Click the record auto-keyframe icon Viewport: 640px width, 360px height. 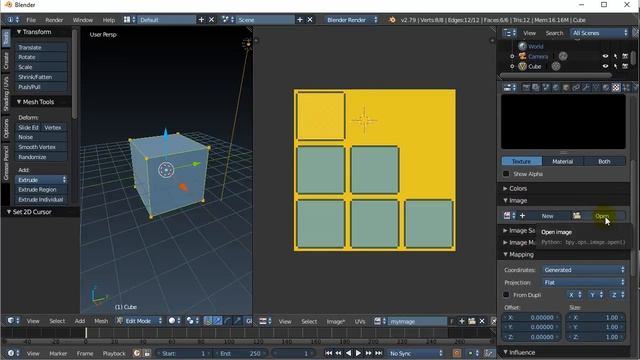click(457, 353)
